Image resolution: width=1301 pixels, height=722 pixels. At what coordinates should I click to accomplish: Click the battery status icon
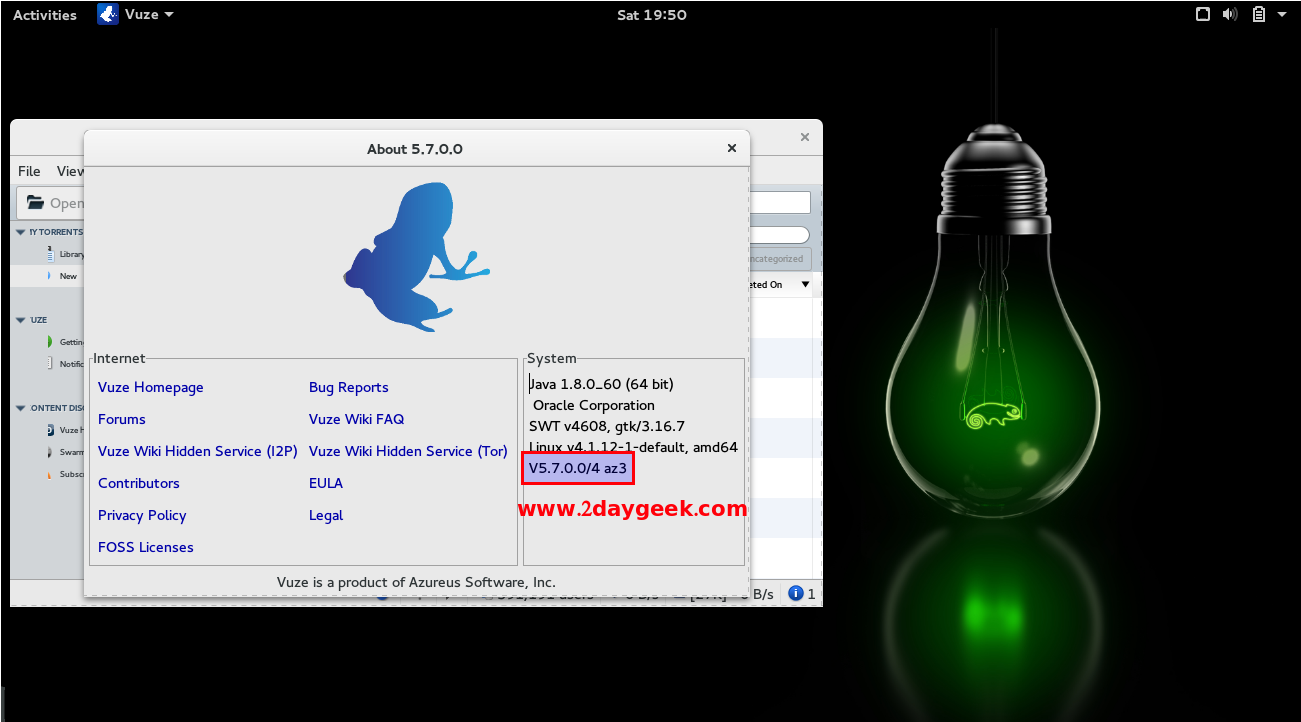(1259, 15)
